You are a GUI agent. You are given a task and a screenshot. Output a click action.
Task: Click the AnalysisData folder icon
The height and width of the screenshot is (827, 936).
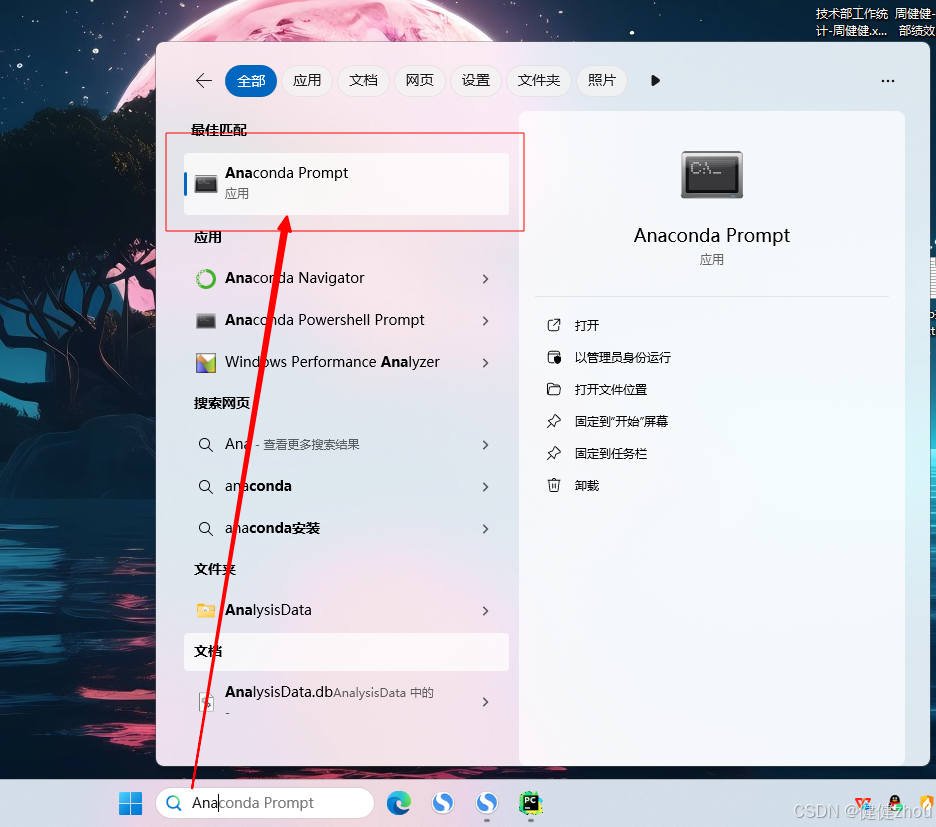[206, 610]
